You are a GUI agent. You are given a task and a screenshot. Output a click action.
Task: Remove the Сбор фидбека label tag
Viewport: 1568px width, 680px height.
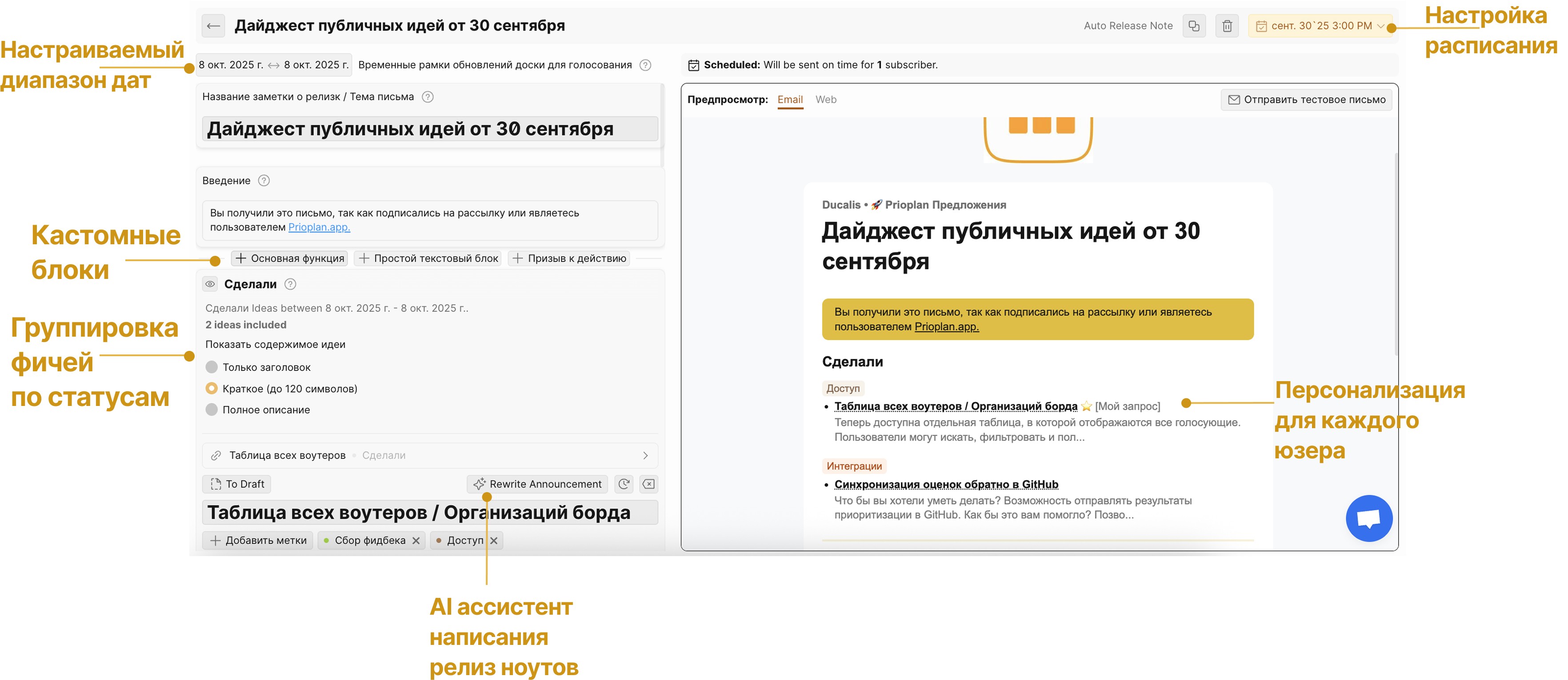[416, 541]
